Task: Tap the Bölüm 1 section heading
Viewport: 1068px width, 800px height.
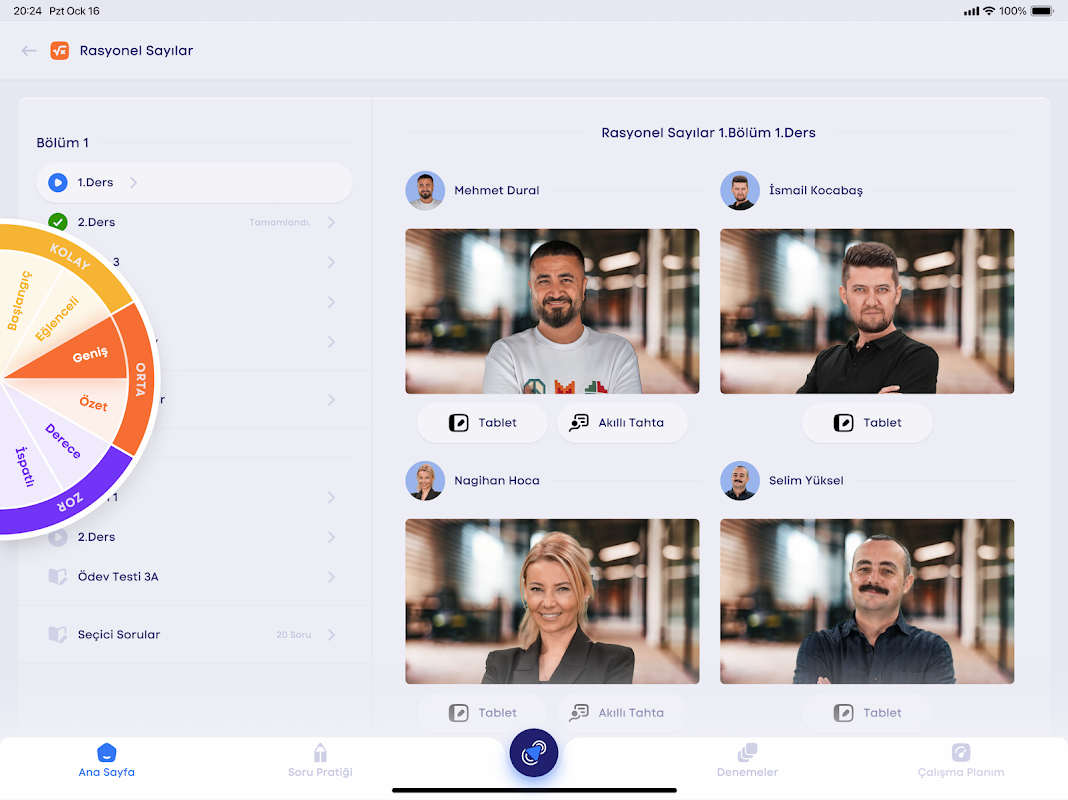Action: click(62, 143)
